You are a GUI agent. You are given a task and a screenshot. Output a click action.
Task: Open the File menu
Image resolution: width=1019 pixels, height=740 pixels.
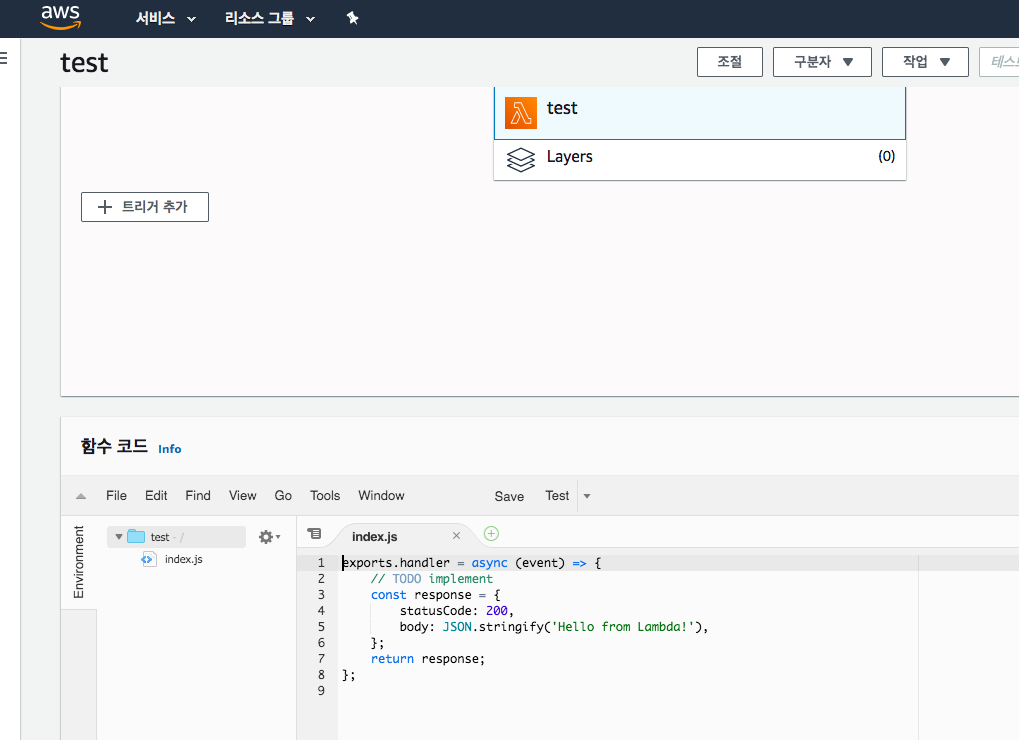(116, 496)
